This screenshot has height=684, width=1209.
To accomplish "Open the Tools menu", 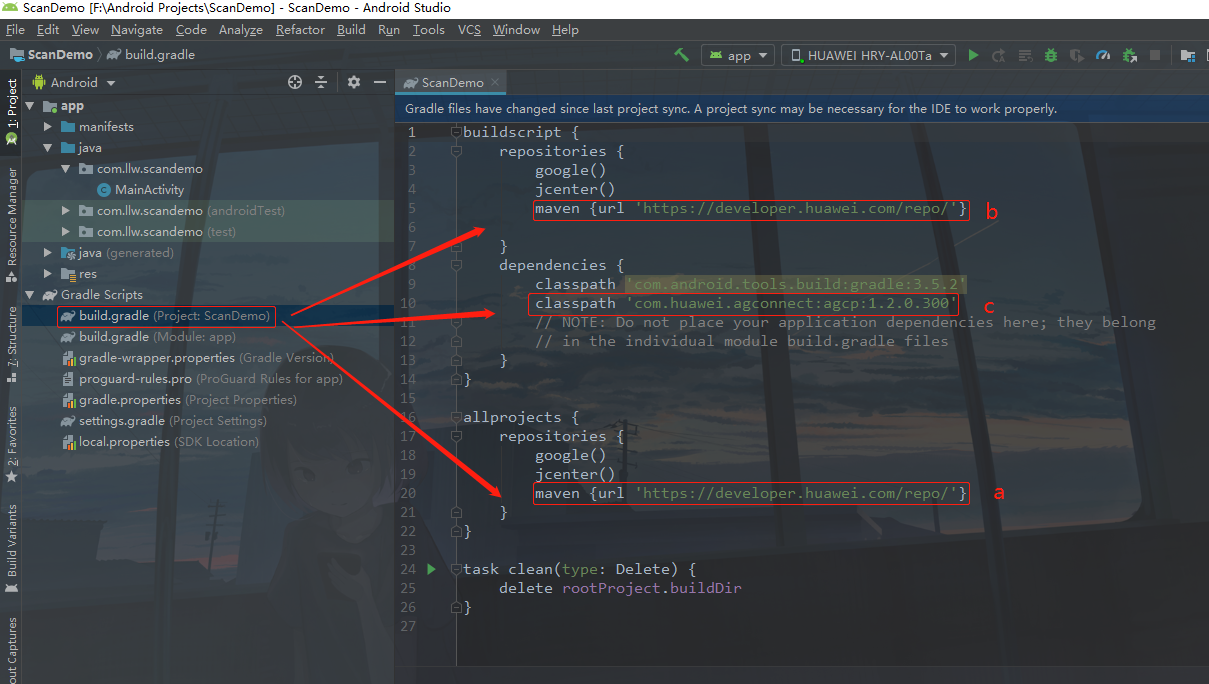I will [428, 29].
